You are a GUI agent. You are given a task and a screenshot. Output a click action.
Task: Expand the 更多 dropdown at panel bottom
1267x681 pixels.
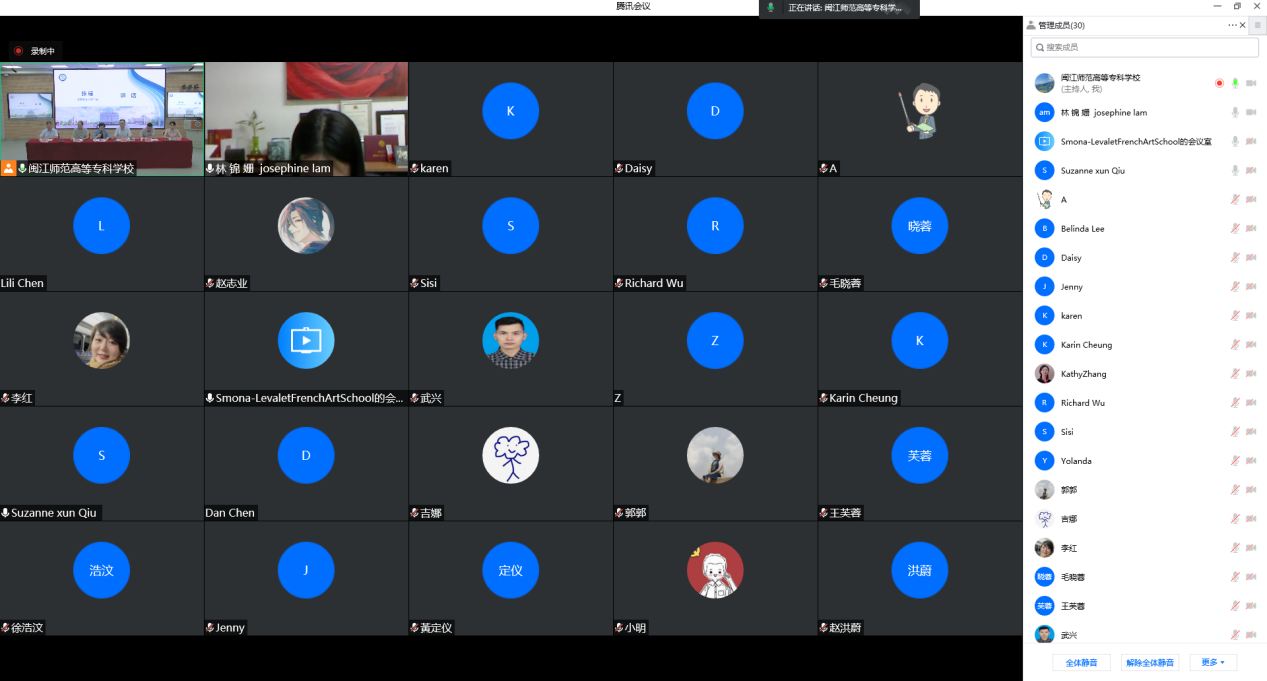[x=1213, y=662]
